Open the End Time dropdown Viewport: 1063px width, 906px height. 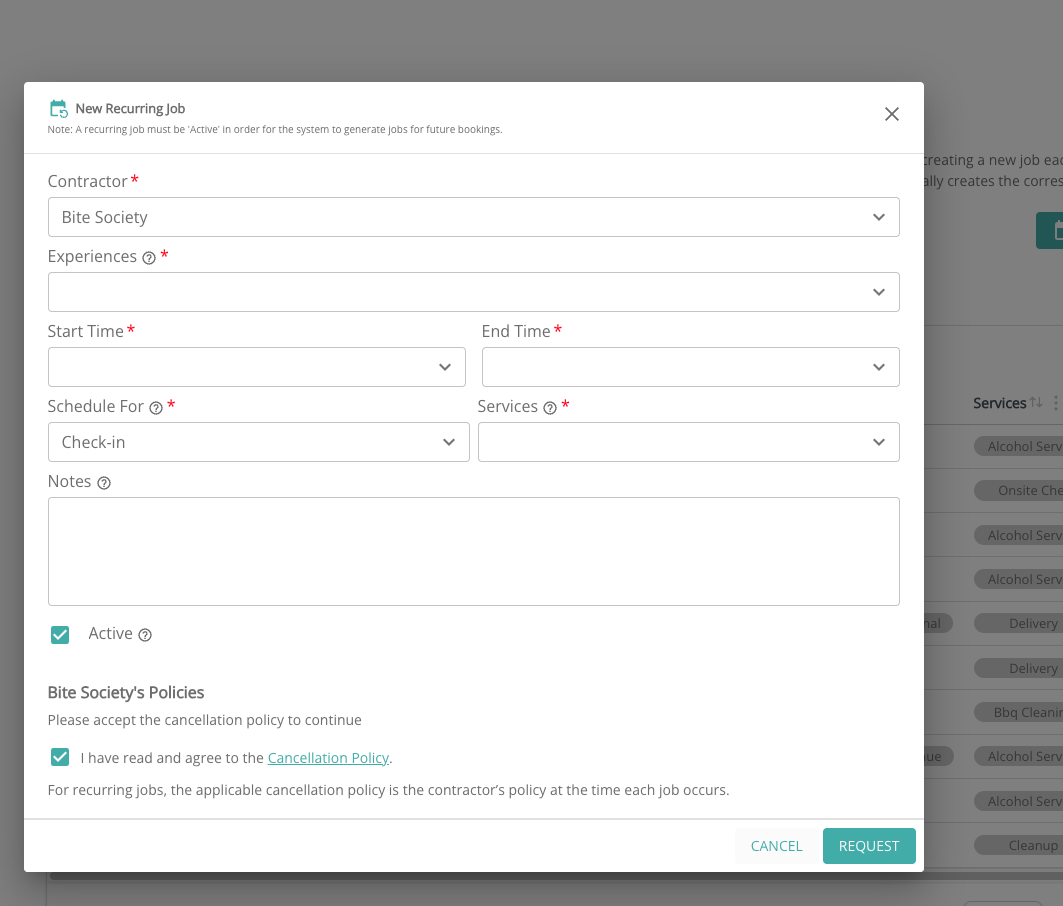pyautogui.click(x=690, y=367)
